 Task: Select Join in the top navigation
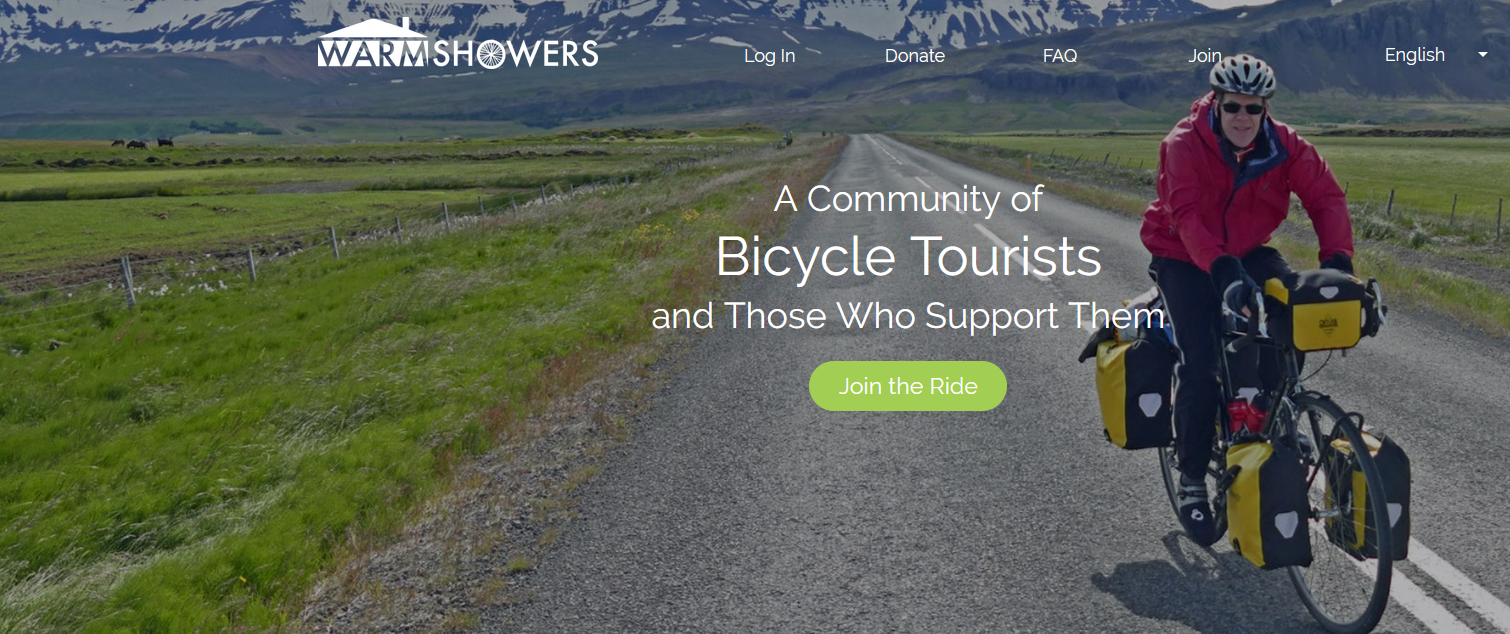pos(1205,56)
